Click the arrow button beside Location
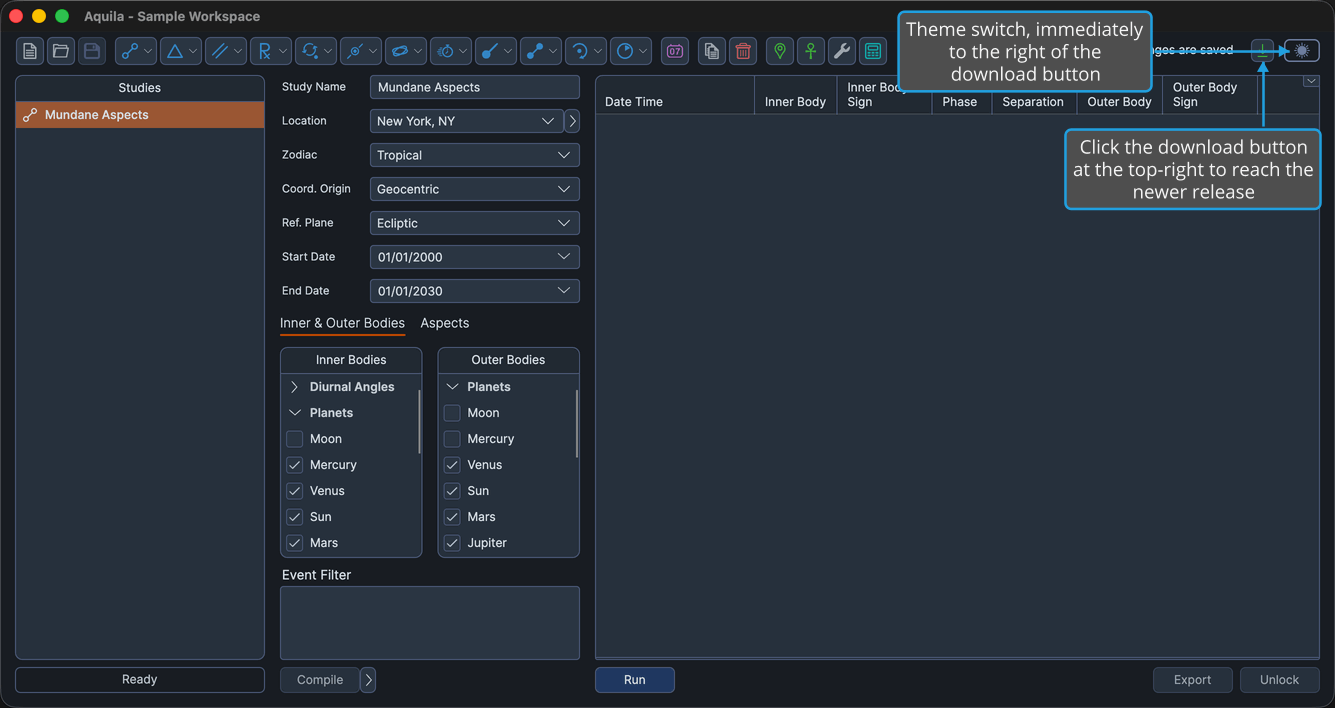The height and width of the screenshot is (708, 1335). point(572,121)
